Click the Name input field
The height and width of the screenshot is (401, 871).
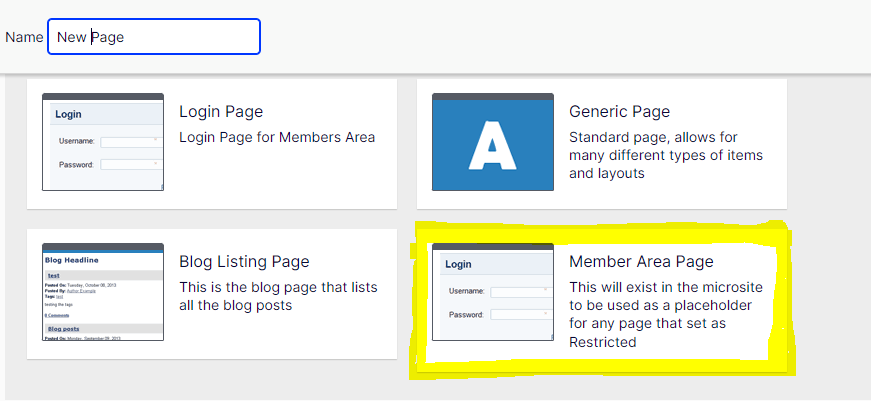153,37
